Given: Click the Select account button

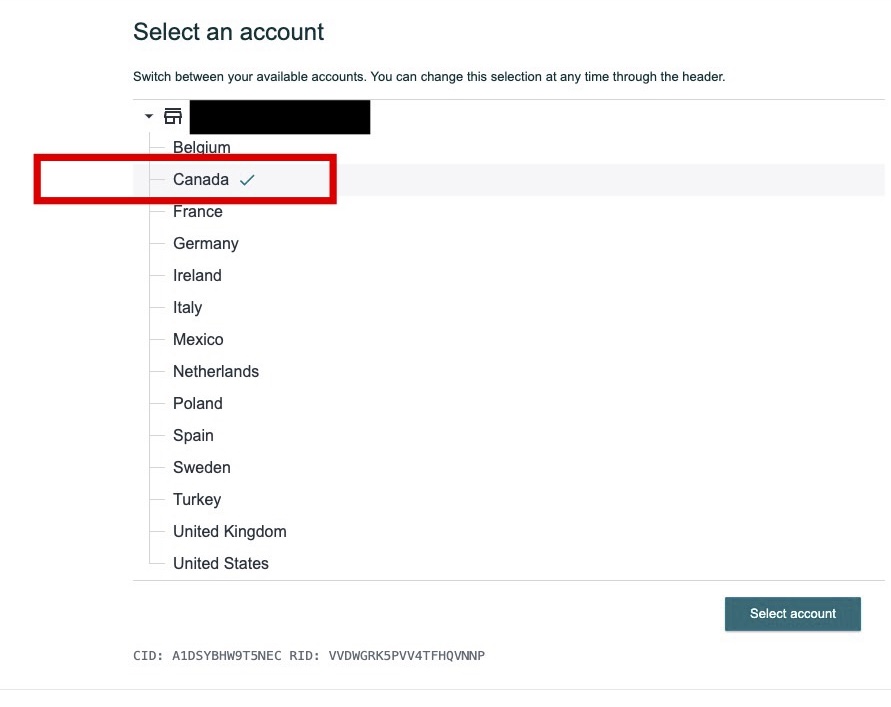Looking at the screenshot, I should (793, 614).
